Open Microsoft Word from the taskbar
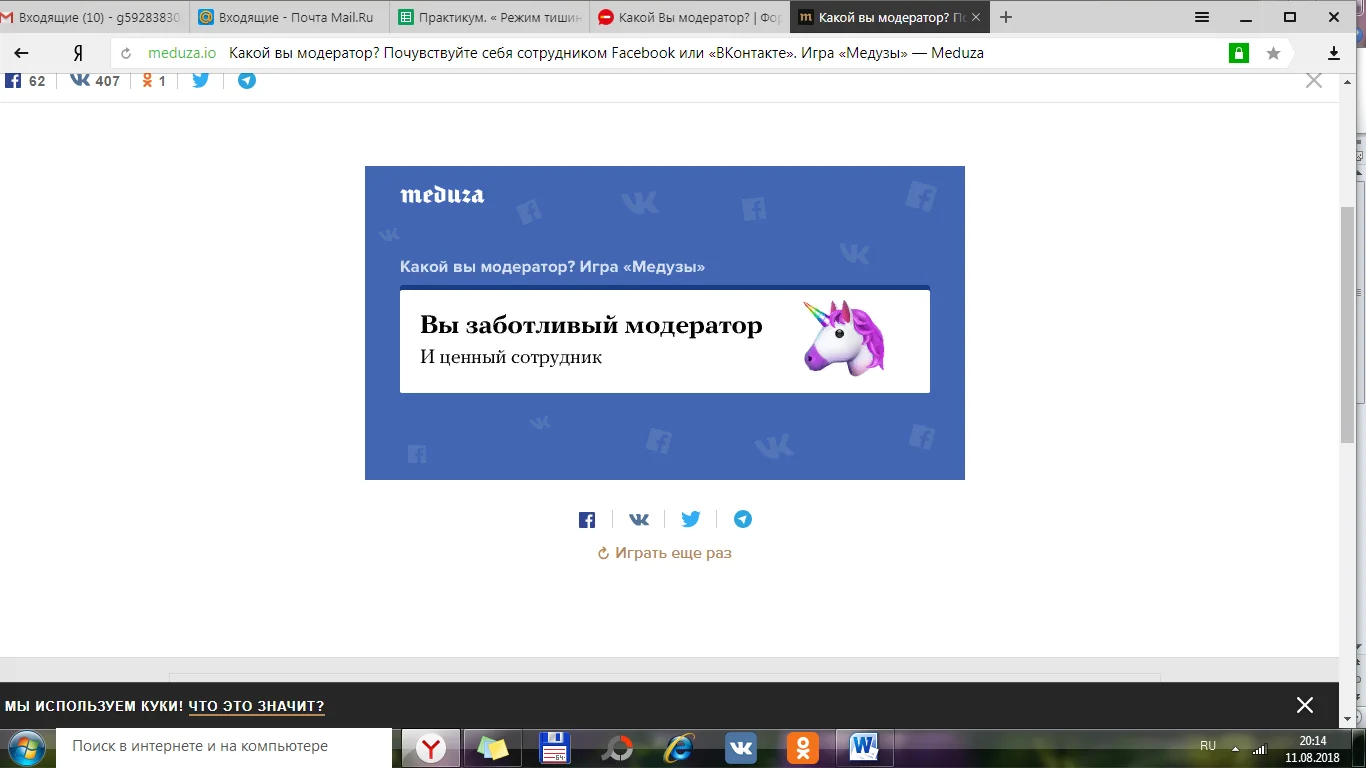Viewport: 1366px width, 768px height. pos(864,747)
